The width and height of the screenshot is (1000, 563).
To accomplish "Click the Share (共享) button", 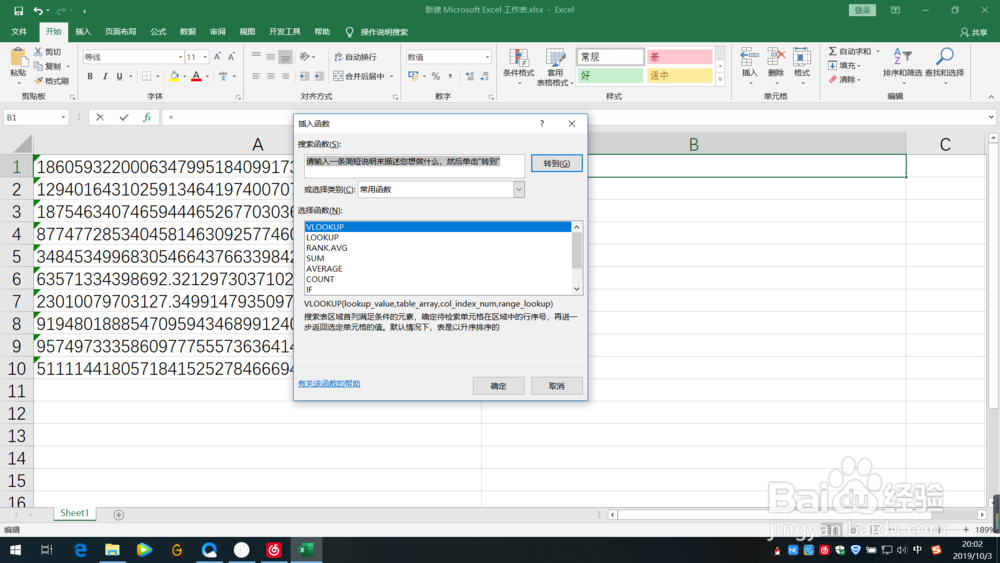I will (x=974, y=32).
